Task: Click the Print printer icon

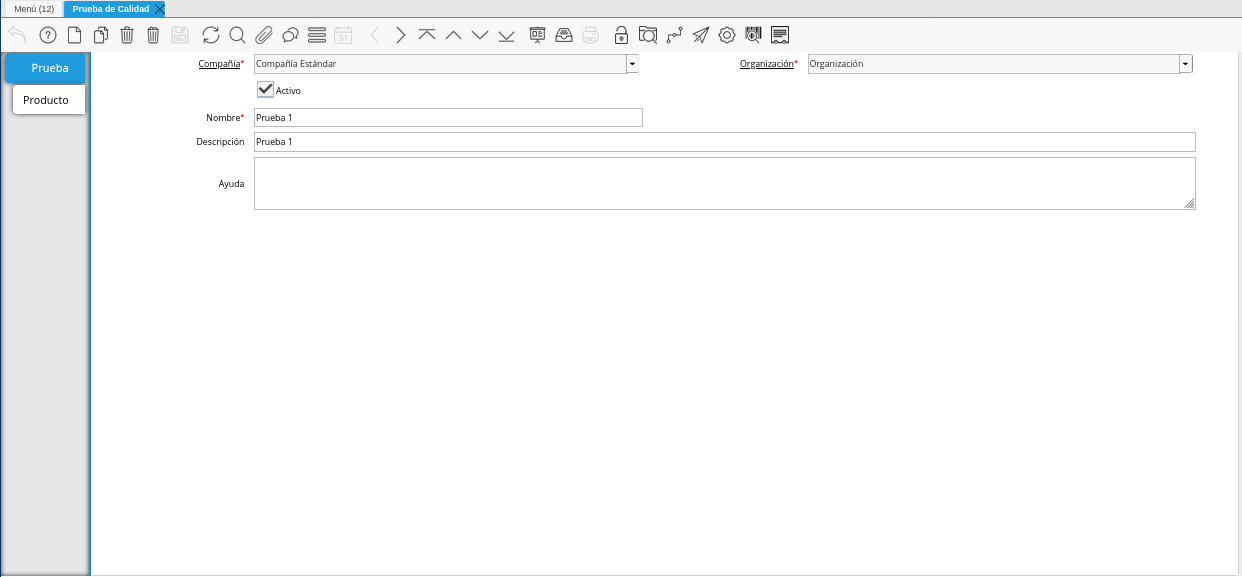Action: pos(591,35)
